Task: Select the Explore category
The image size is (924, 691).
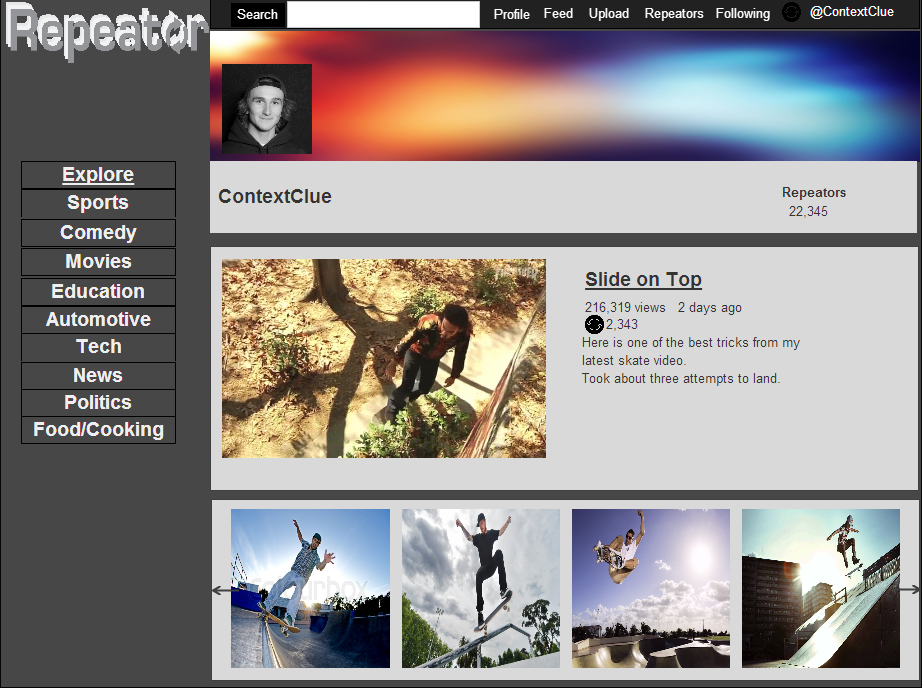Action: pos(98,175)
